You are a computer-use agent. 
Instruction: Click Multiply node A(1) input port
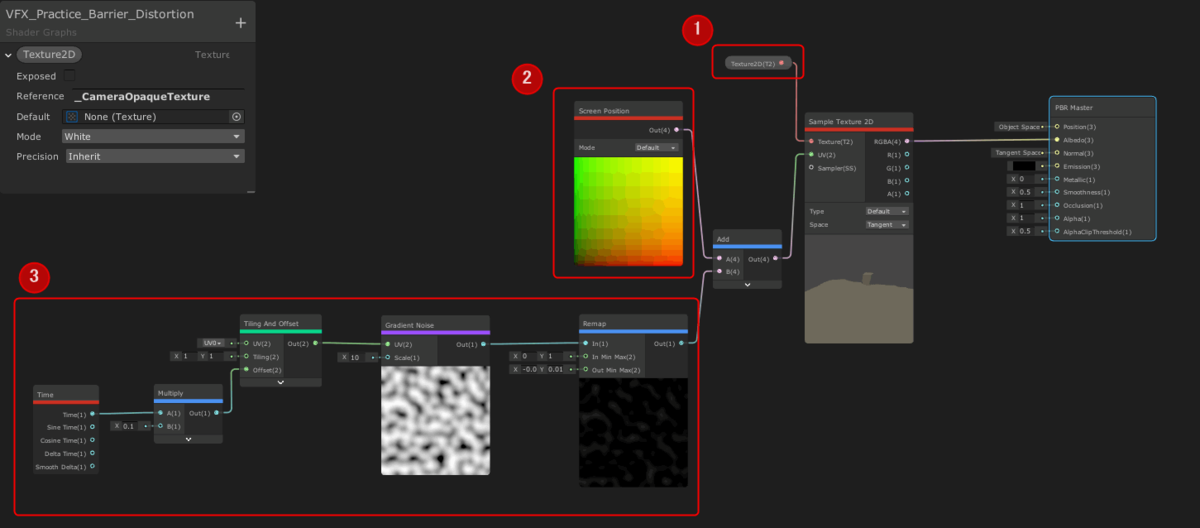click(160, 413)
